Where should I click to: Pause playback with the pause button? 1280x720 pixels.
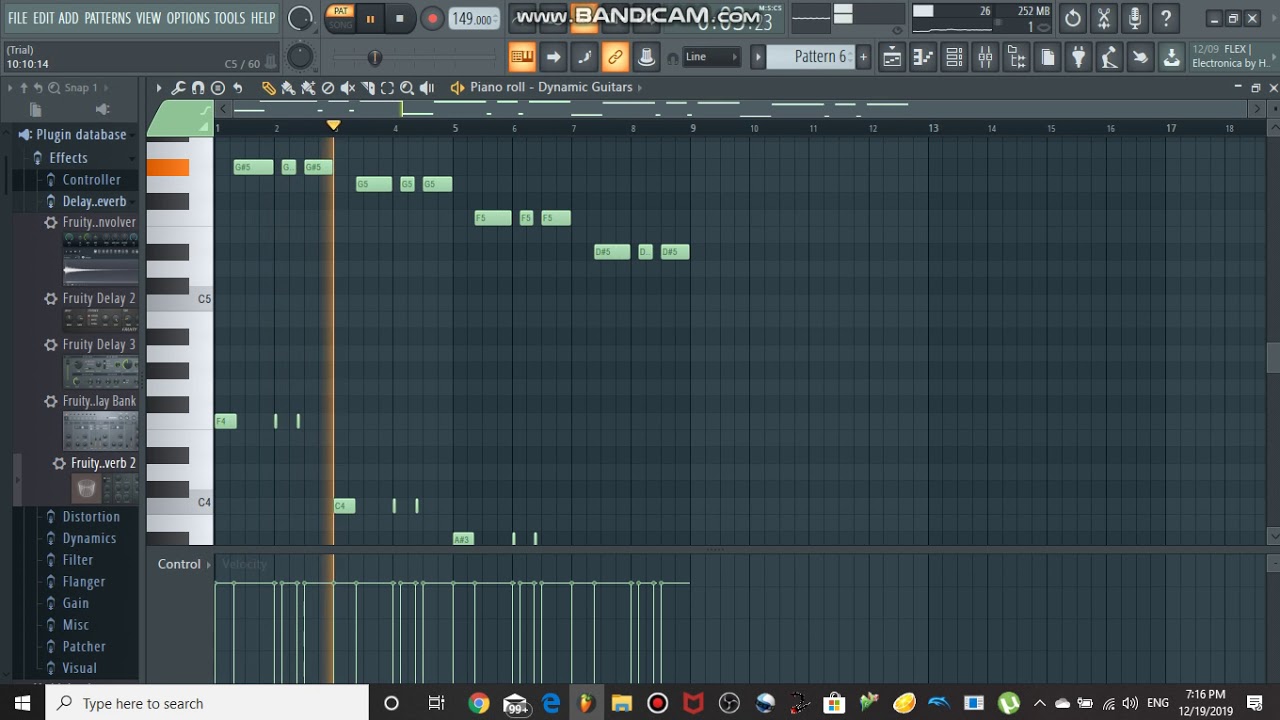(x=370, y=18)
